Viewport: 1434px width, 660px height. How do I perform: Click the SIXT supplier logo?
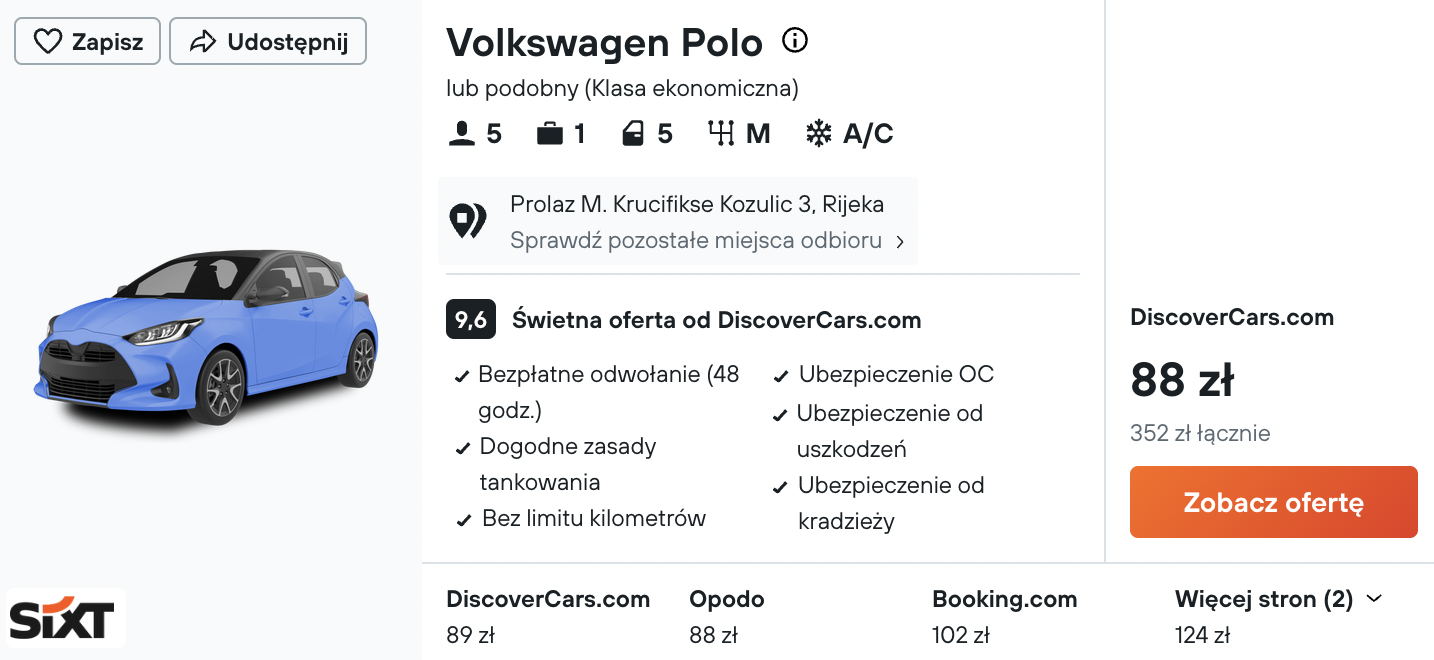pos(62,619)
